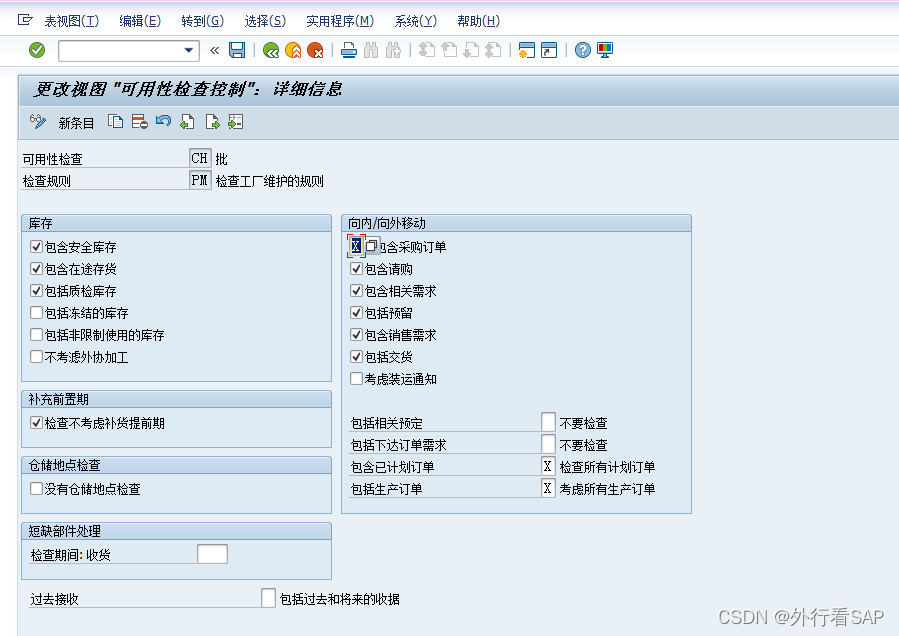Click the 检查期间: 收货 input field
899x636 pixels.
point(212,554)
